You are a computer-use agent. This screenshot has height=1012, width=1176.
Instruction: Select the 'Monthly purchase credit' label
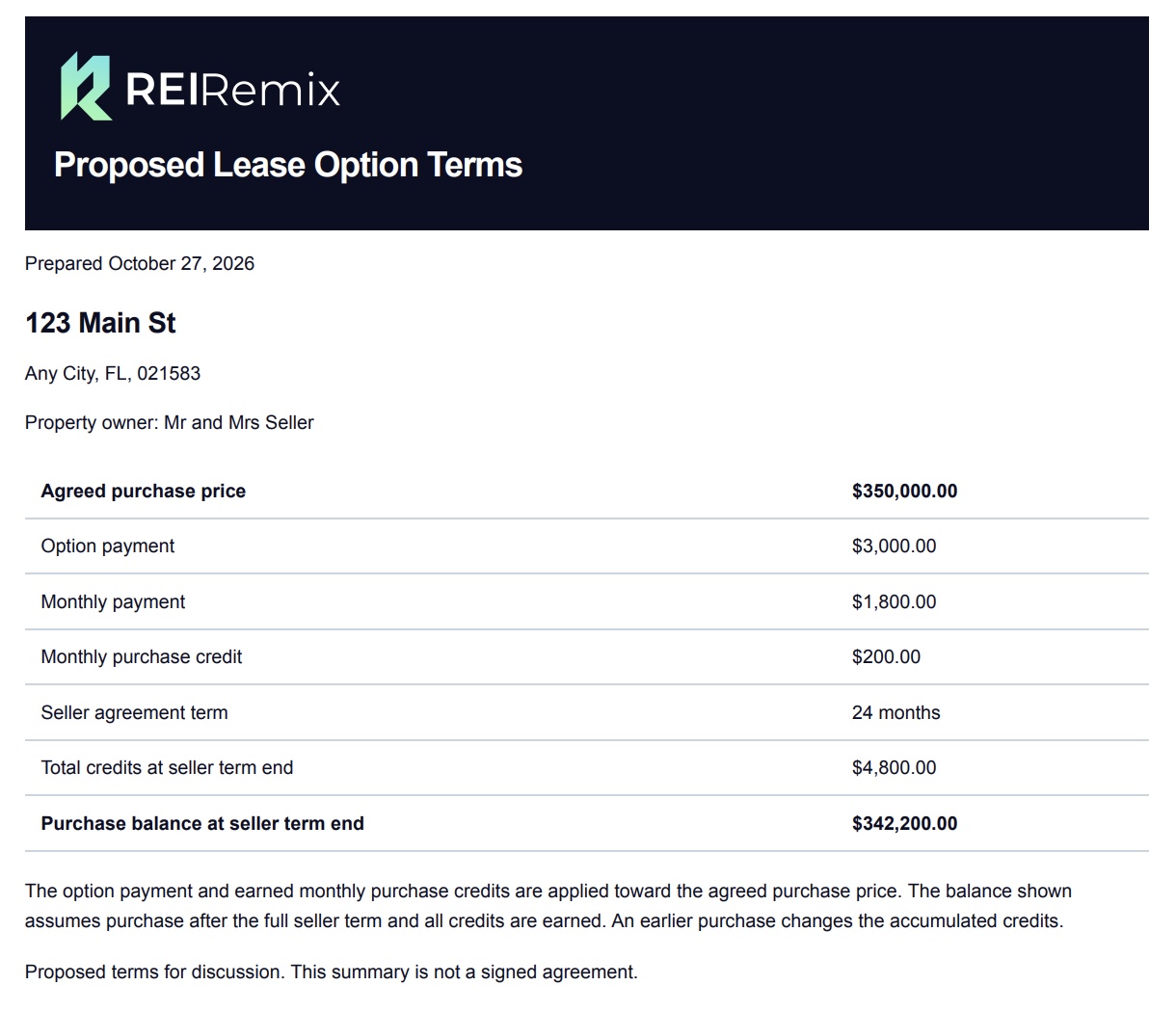[142, 657]
